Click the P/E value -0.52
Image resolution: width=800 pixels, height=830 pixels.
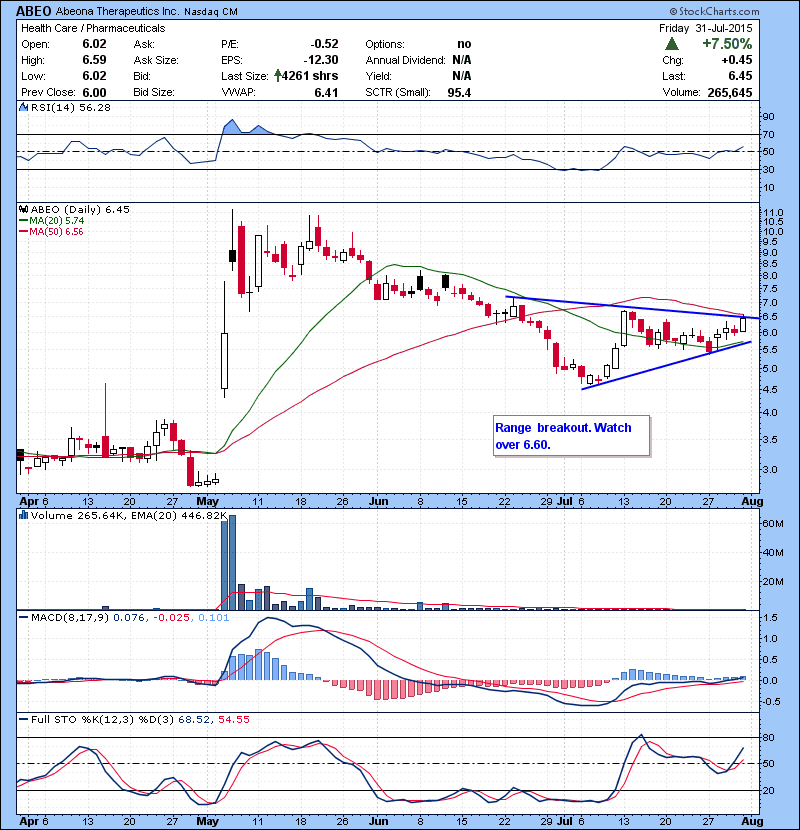coord(324,44)
